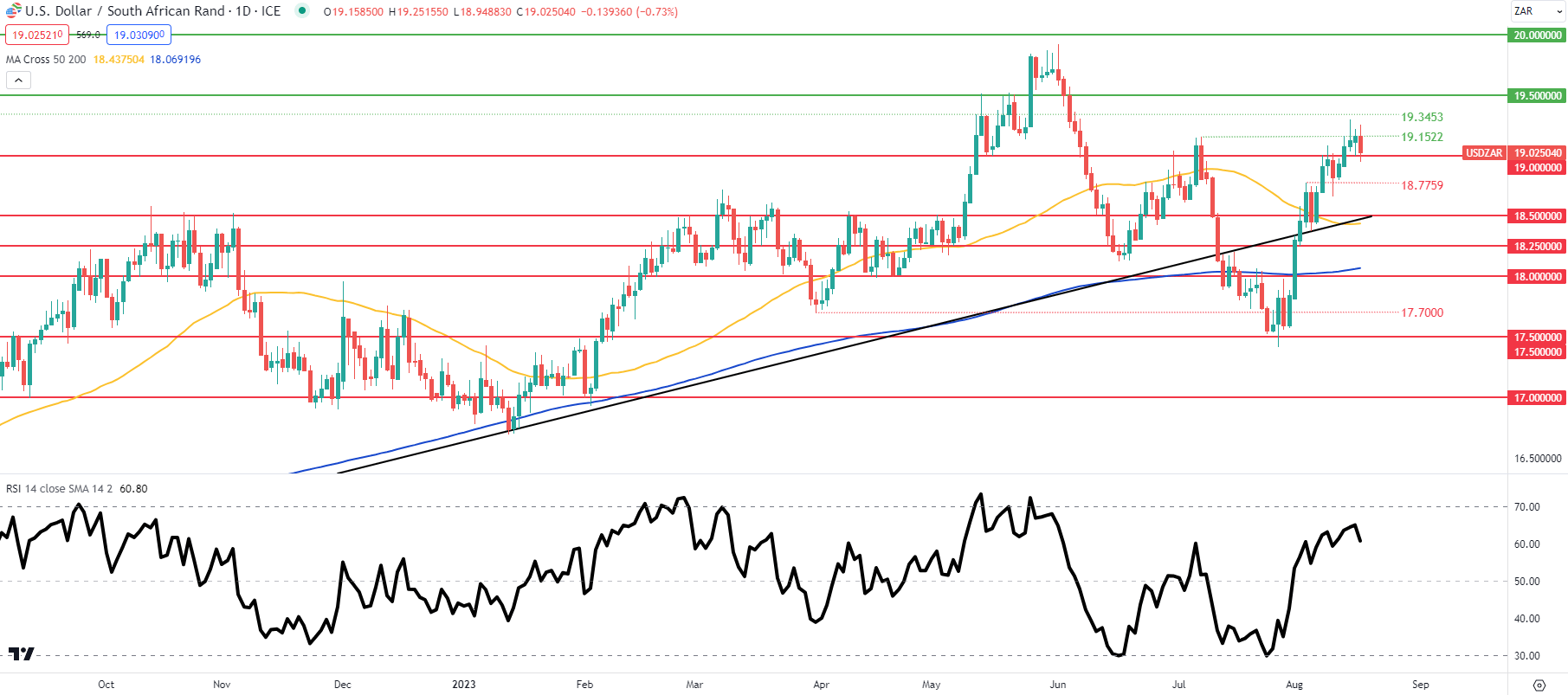Select the RSI 14 close SMA legend
1568x695 pixels.
pos(59,489)
